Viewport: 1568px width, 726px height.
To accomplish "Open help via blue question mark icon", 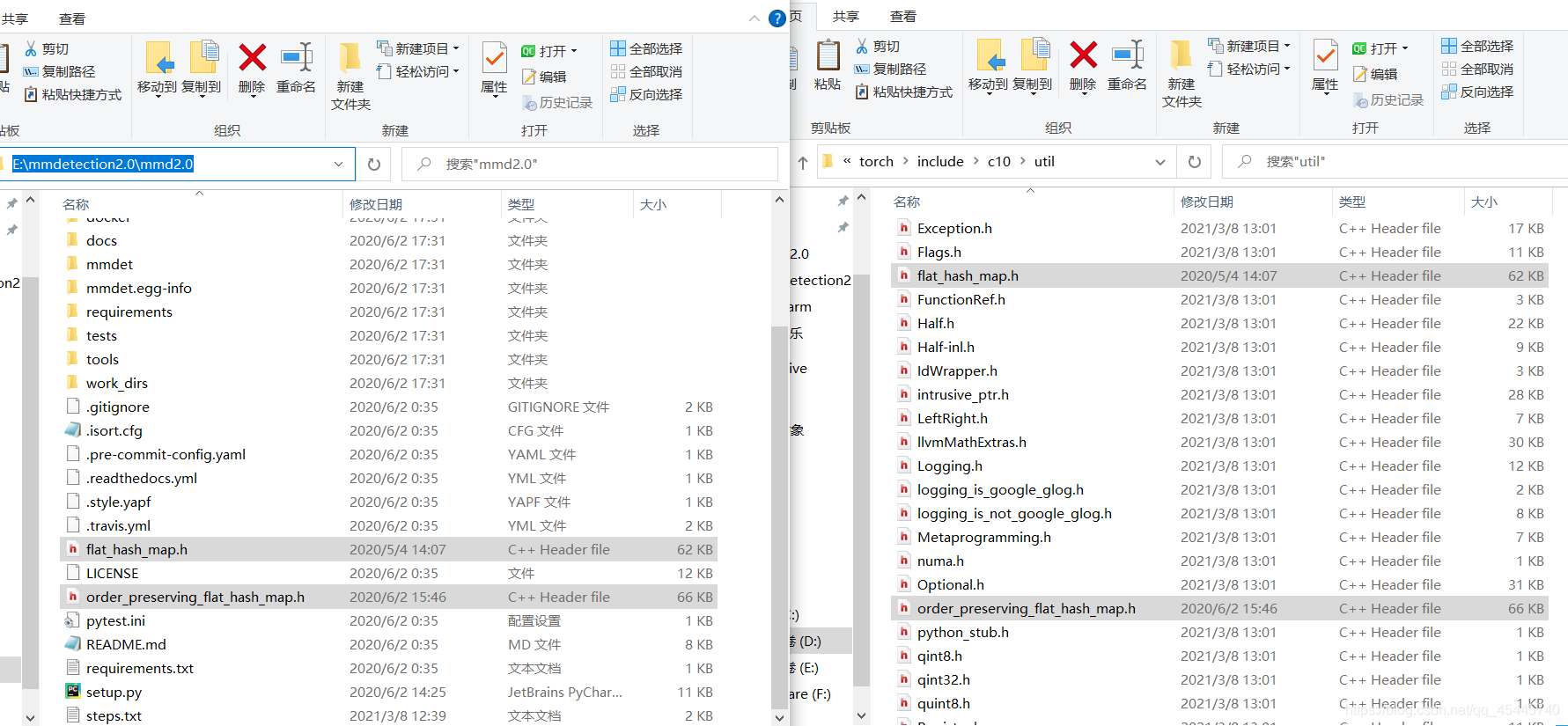I will click(x=777, y=18).
